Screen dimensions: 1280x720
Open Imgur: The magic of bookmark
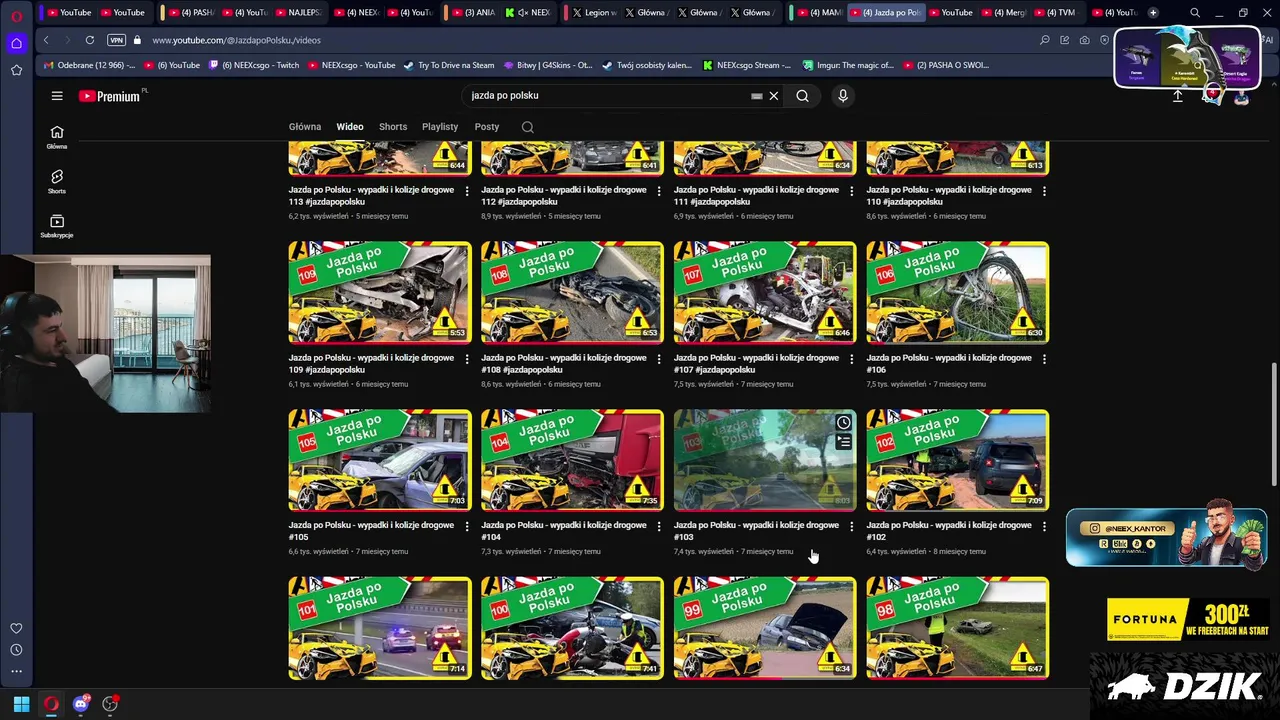848,65
